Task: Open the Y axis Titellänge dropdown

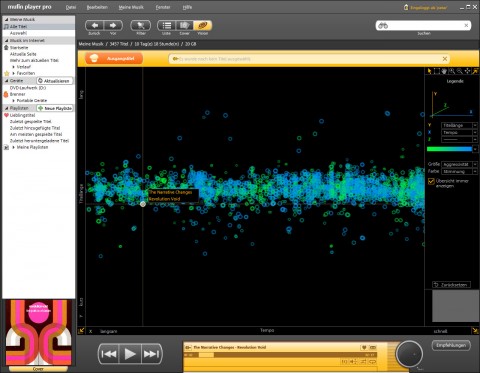Action: [459, 125]
